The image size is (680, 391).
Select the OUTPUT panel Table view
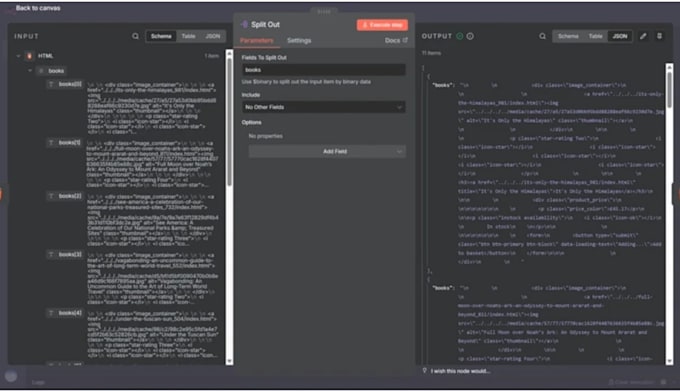pyautogui.click(x=595, y=36)
